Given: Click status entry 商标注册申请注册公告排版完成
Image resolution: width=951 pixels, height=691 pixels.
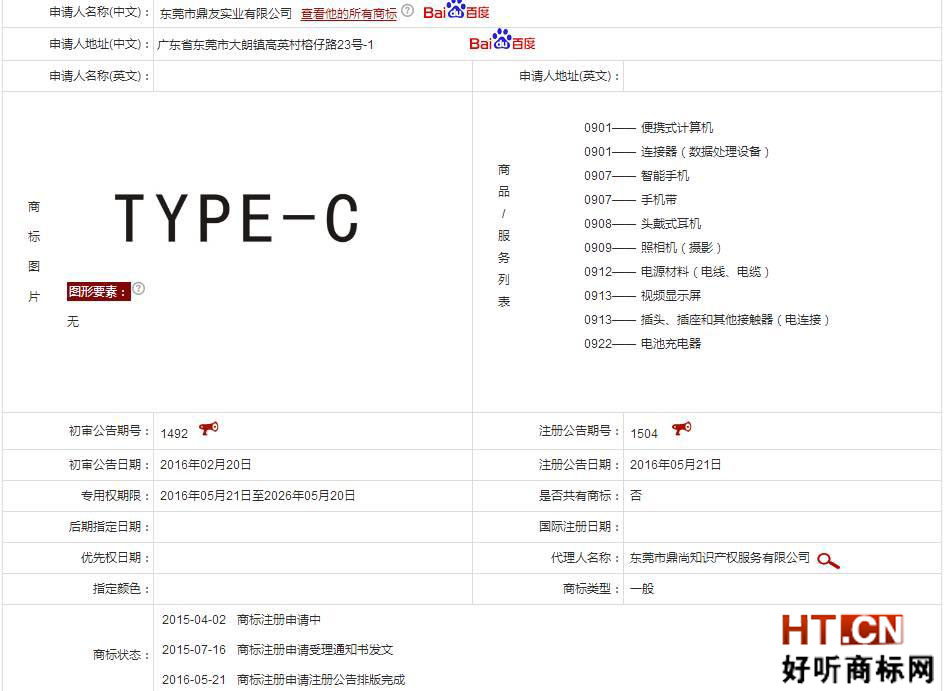Looking at the screenshot, I should pyautogui.click(x=319, y=680).
